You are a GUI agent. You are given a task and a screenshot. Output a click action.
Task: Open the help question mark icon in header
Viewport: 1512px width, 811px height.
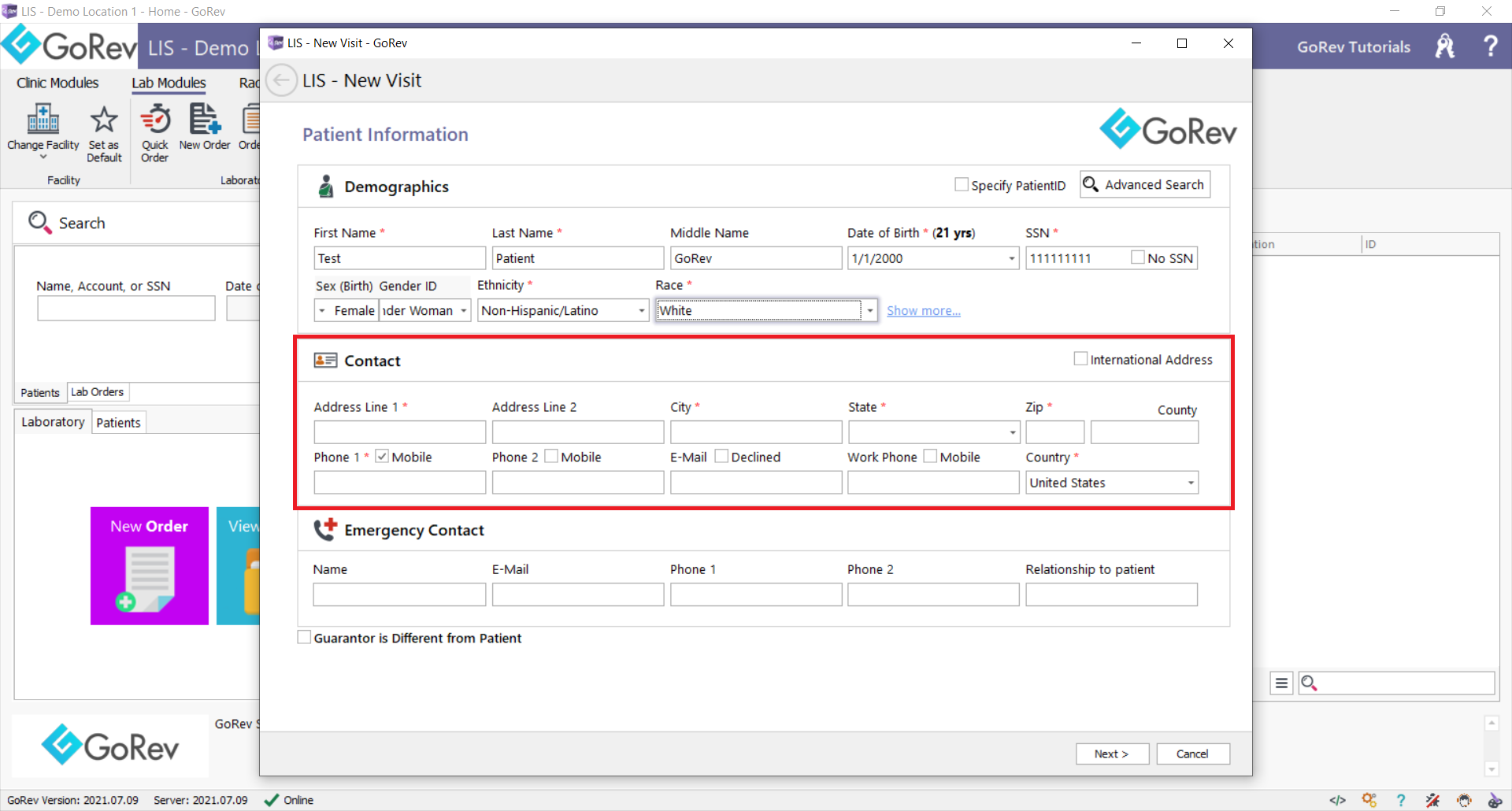(1490, 46)
